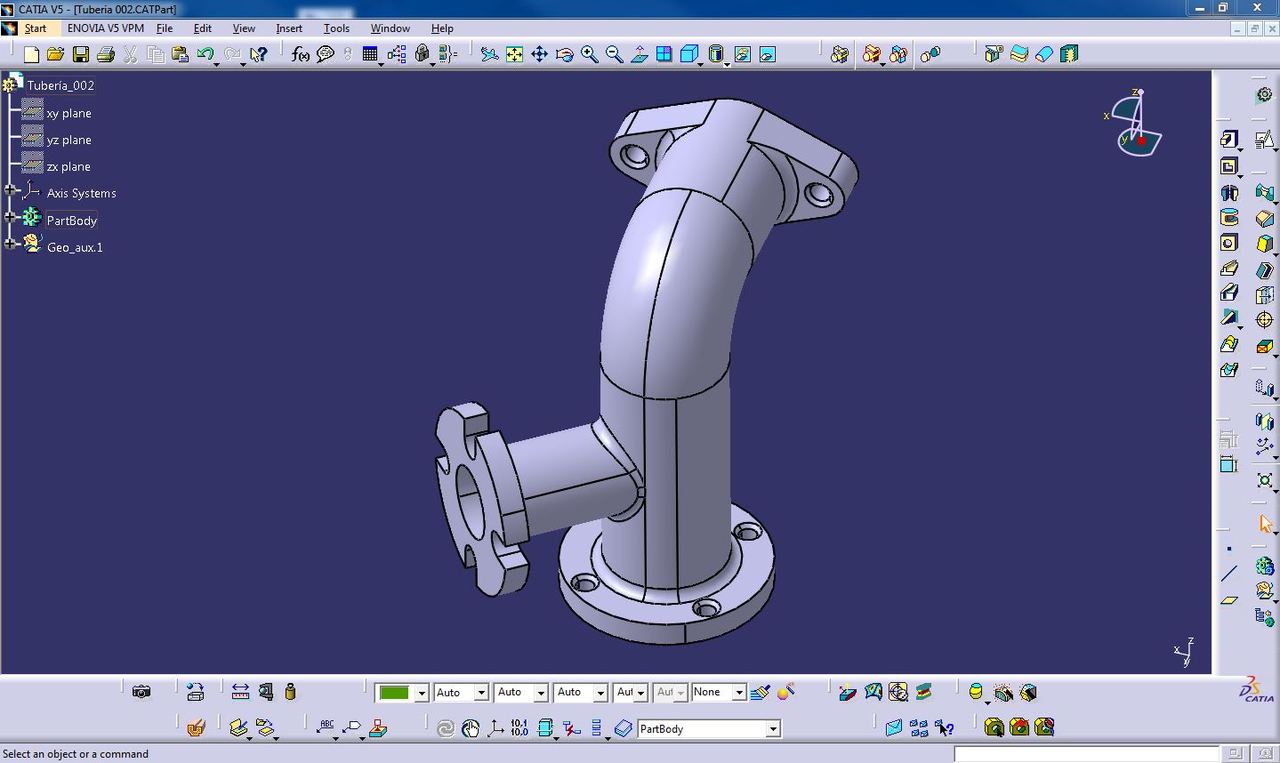Click the Capture camera icon

(142, 691)
